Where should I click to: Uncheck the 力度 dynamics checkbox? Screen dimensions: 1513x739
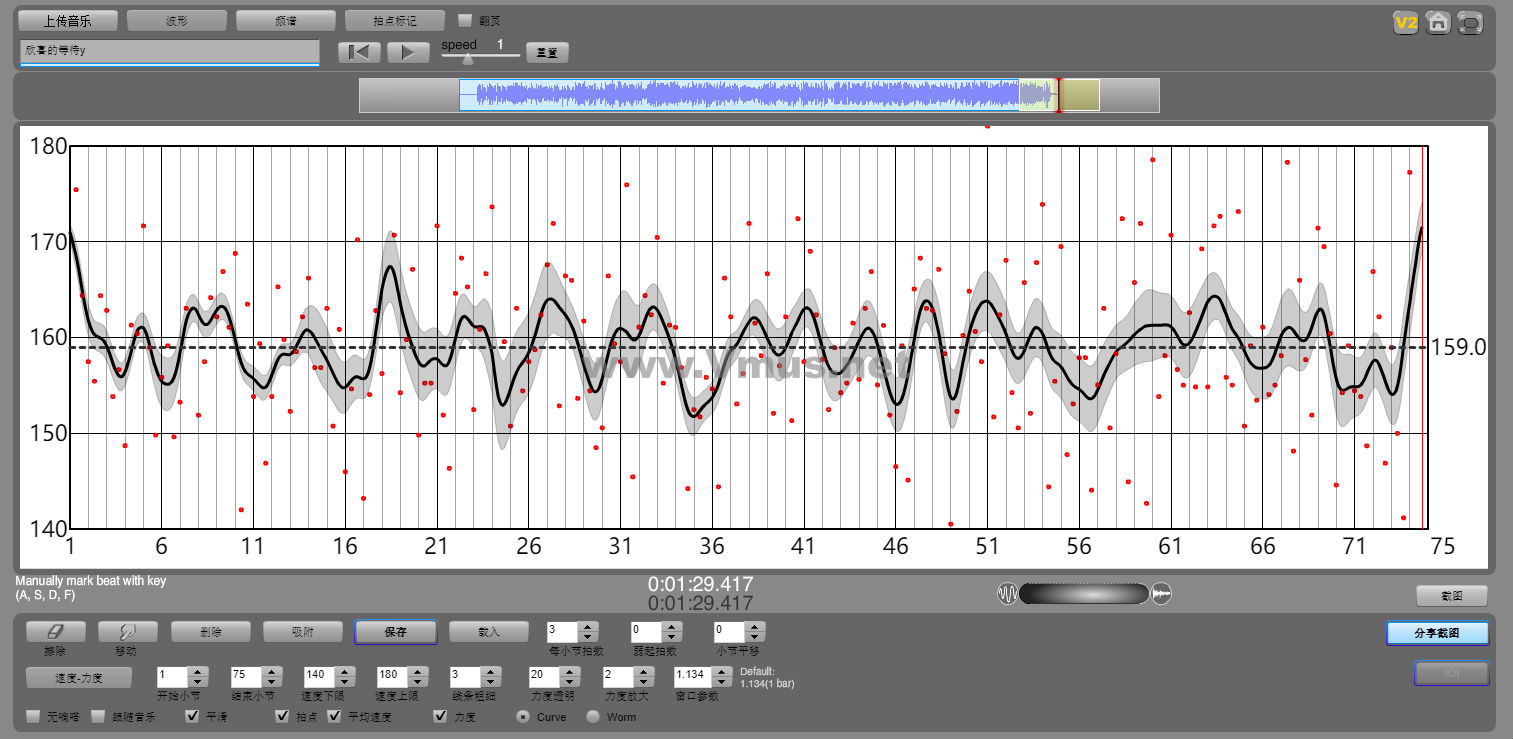coord(440,717)
